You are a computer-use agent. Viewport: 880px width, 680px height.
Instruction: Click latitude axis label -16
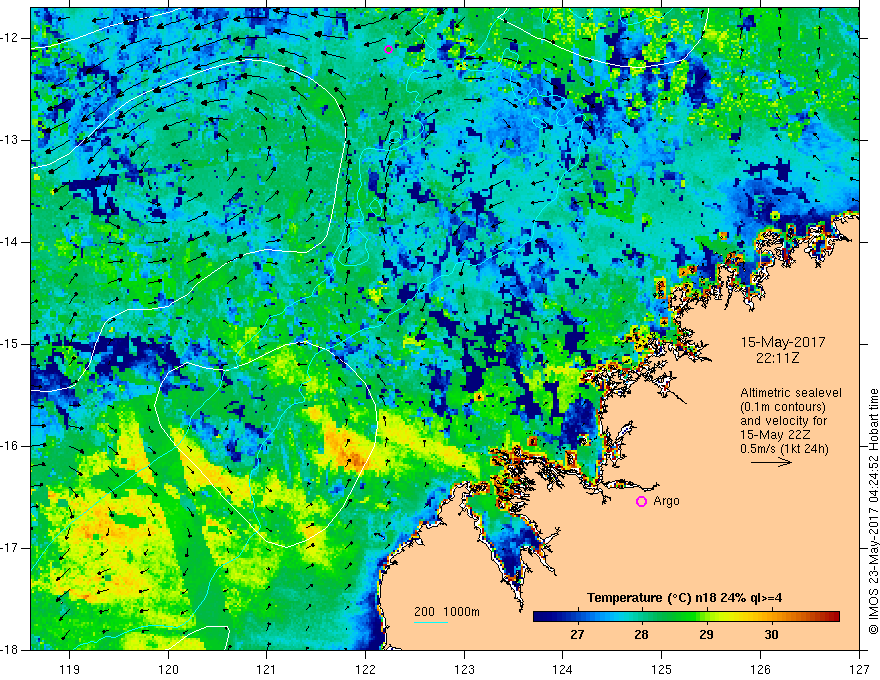[10, 446]
